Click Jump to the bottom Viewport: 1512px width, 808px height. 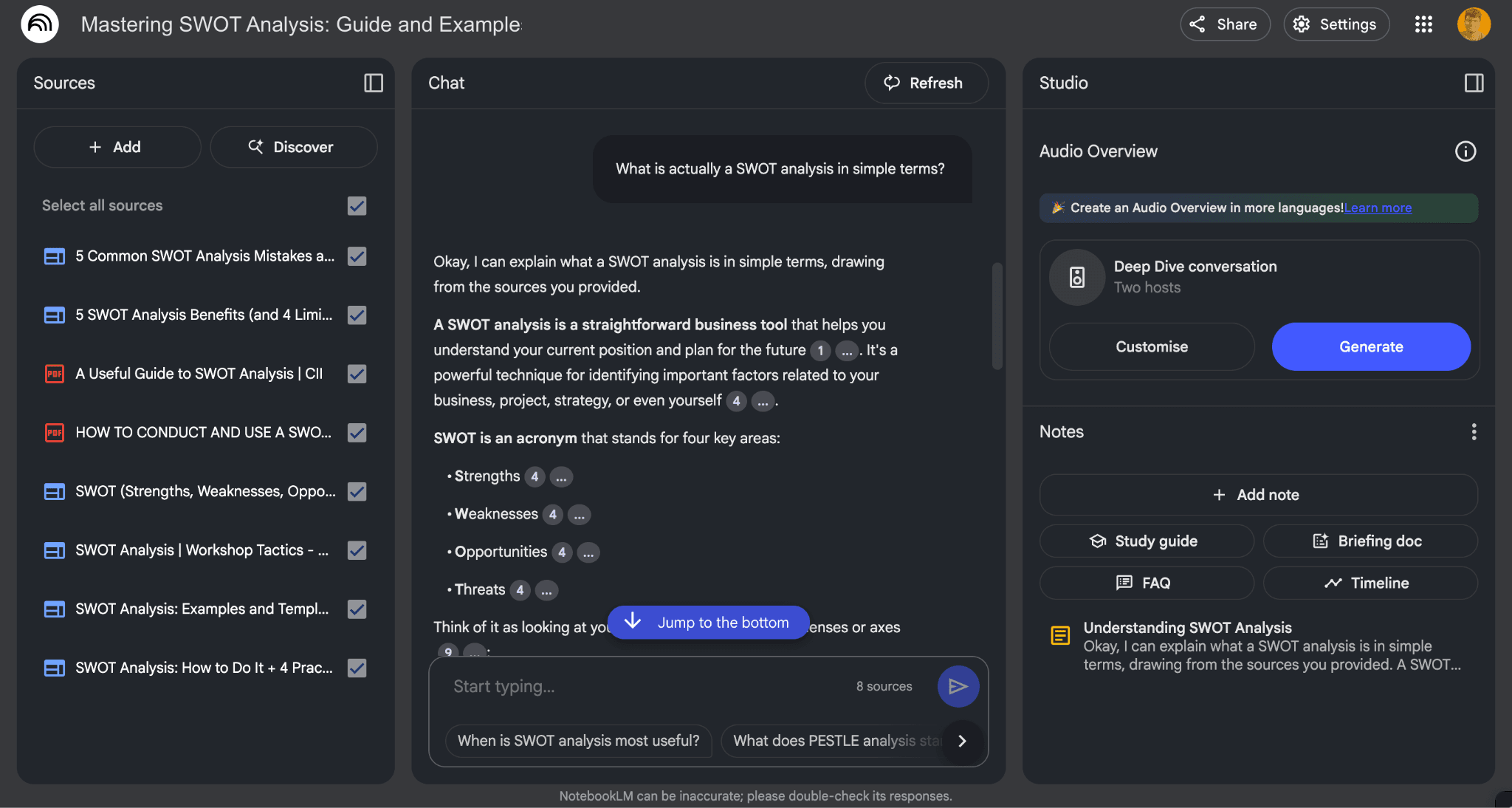pyautogui.click(x=707, y=622)
